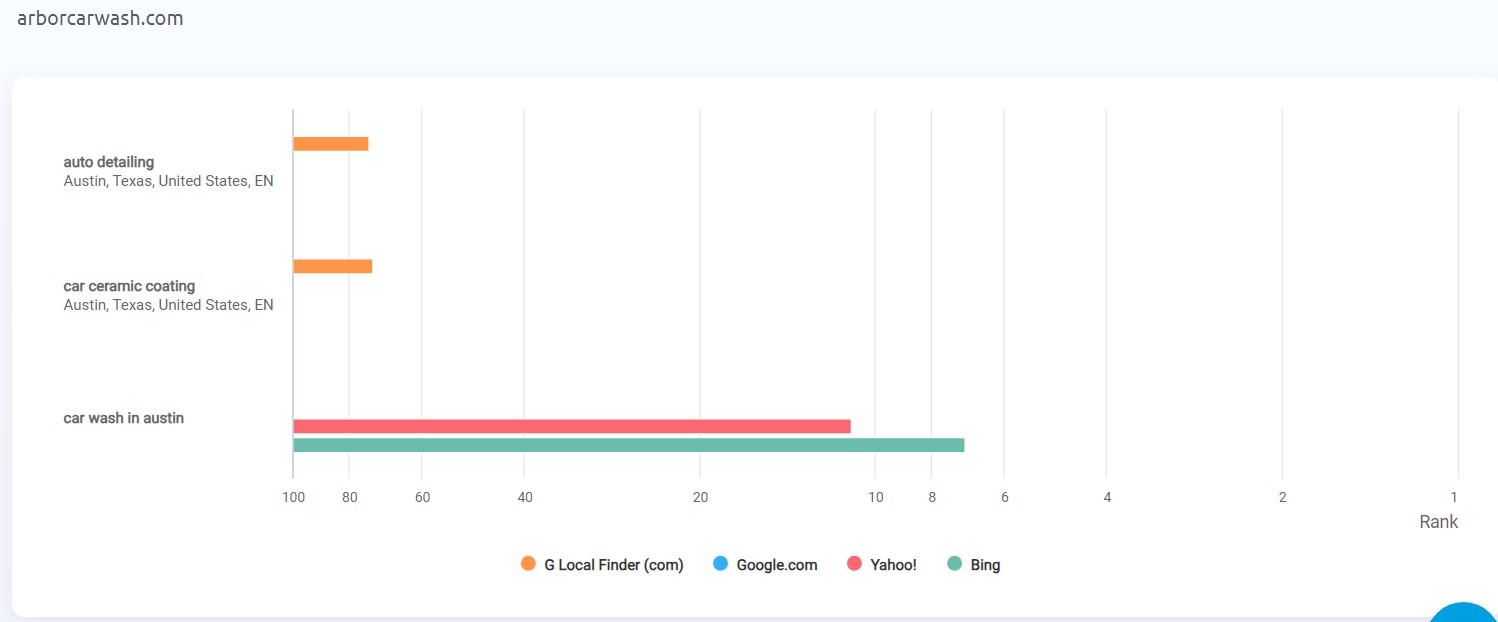Toggle the Bing legend series

click(x=973, y=564)
